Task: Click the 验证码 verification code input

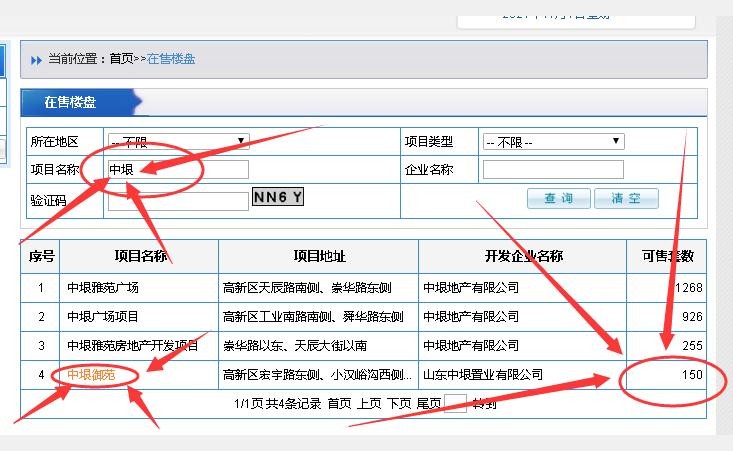Action: (x=178, y=201)
